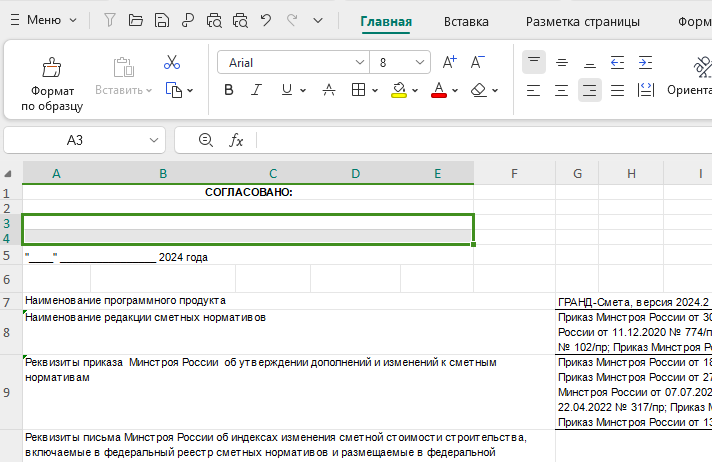
Task: Increase indent icon
Action: 645,62
